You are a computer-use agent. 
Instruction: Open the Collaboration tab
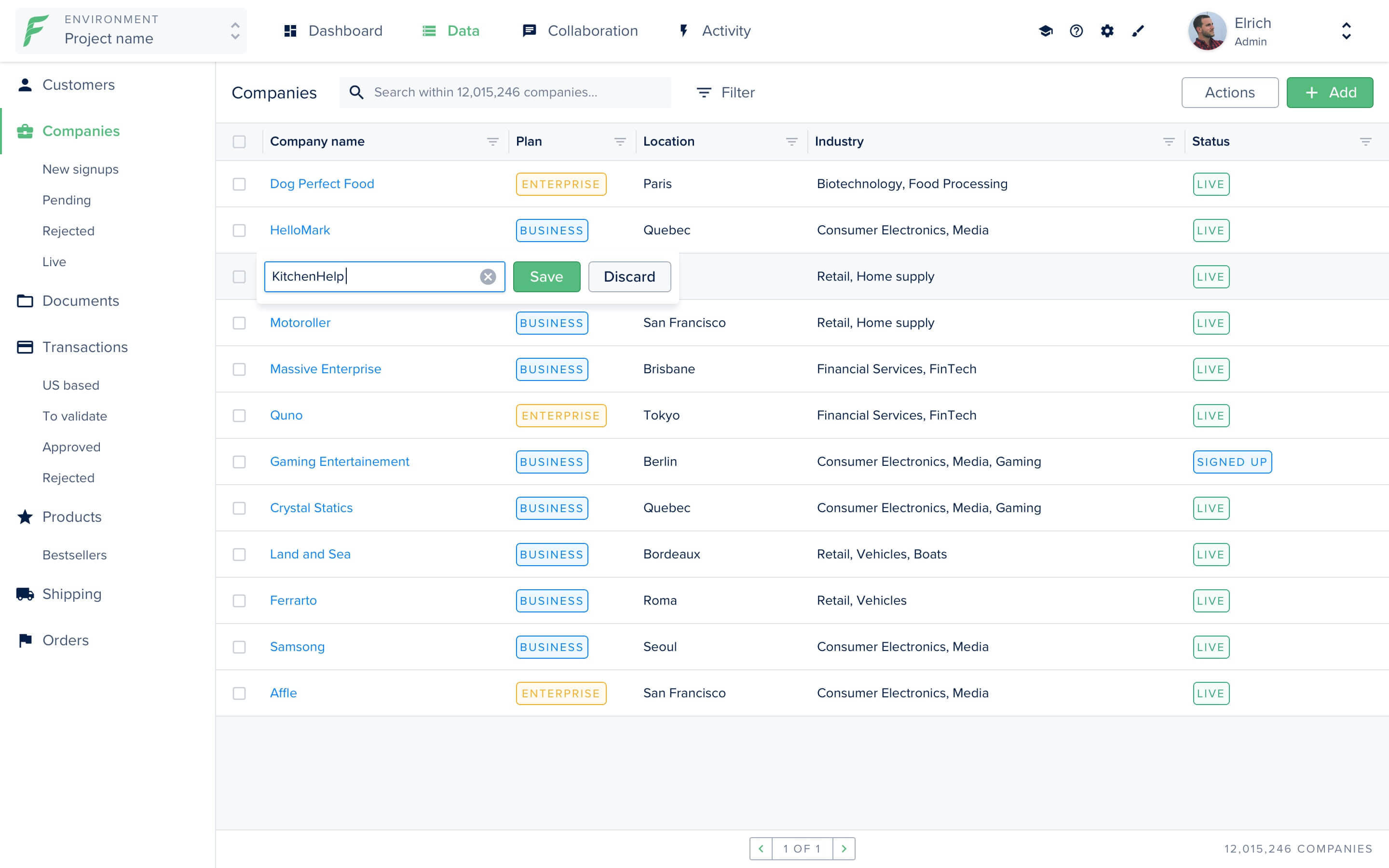[x=580, y=31]
